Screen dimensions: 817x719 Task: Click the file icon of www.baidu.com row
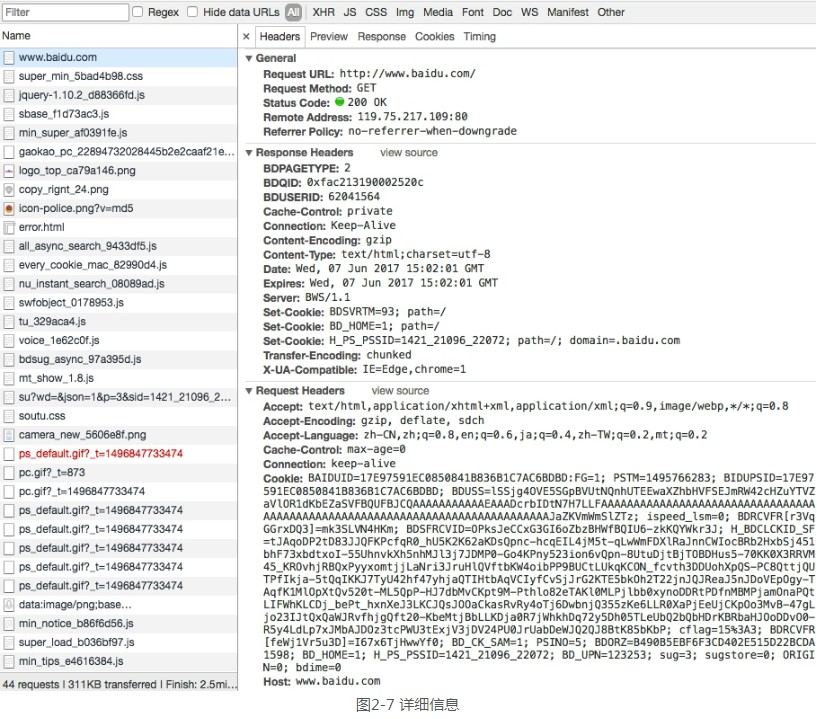9,57
